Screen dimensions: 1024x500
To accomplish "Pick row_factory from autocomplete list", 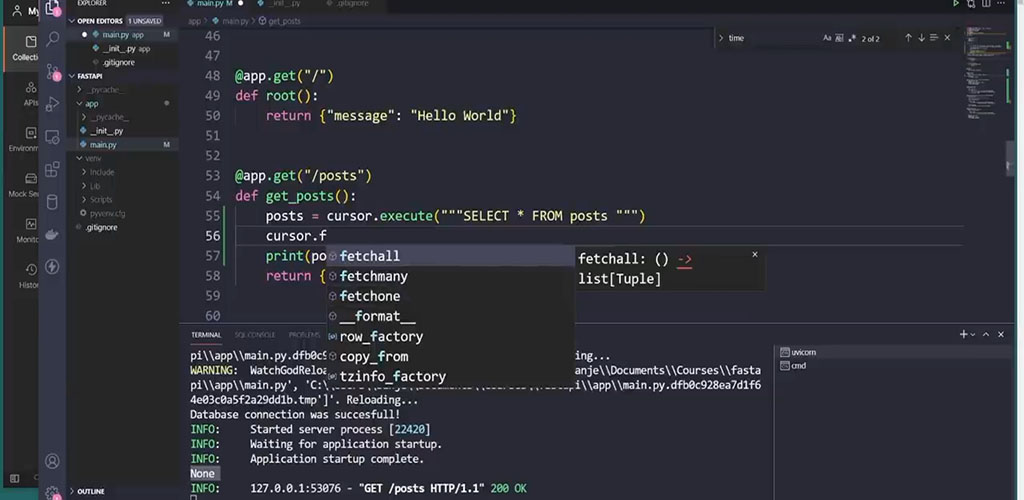I will 451,337.
